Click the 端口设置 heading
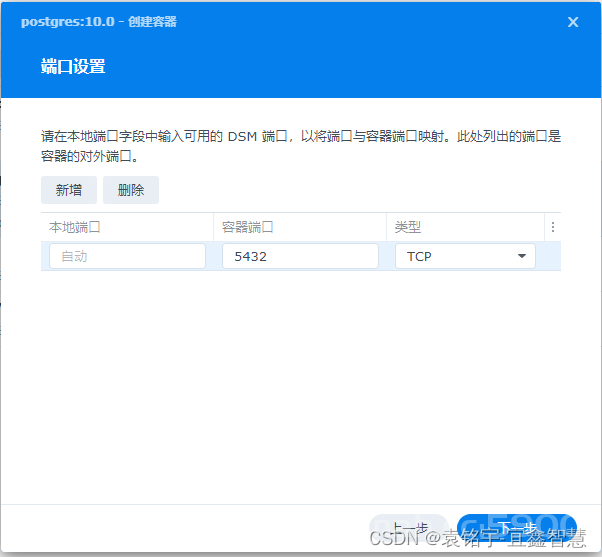This screenshot has height=557, width=602. (73, 66)
